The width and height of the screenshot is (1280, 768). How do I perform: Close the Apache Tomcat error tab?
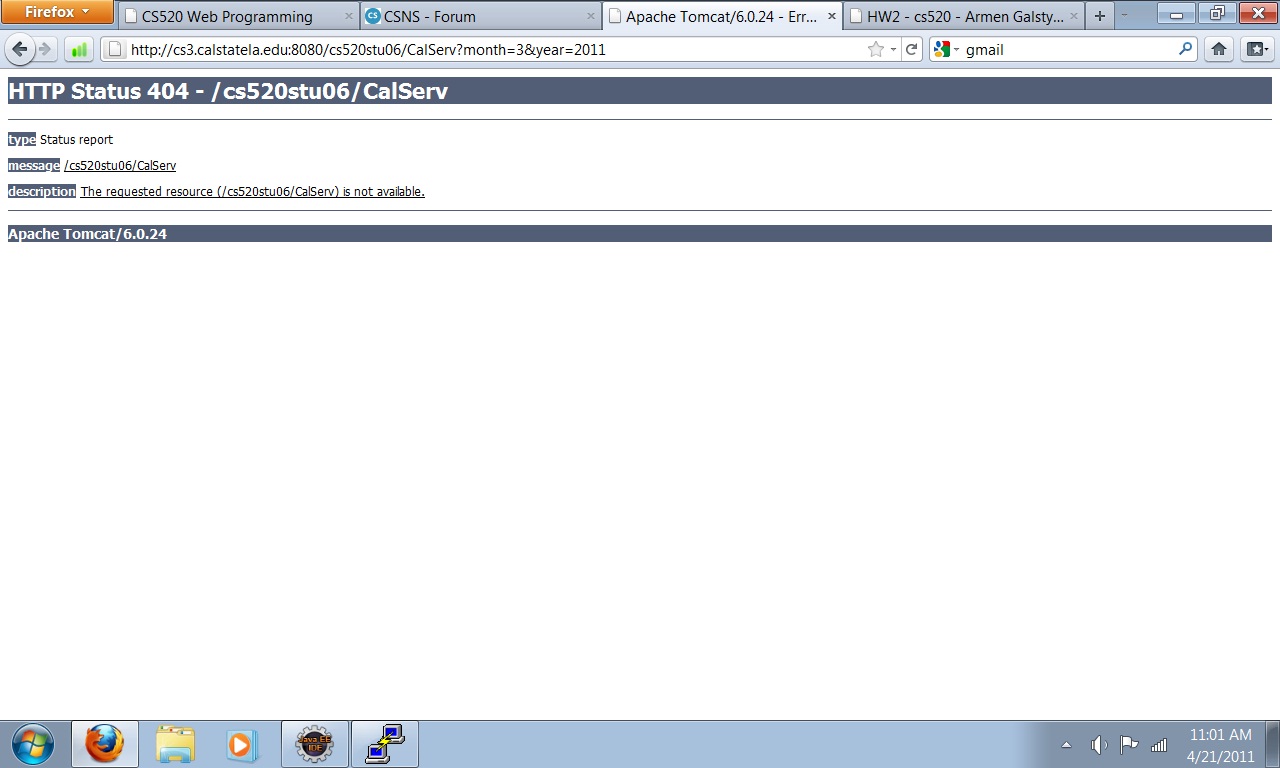tap(832, 16)
